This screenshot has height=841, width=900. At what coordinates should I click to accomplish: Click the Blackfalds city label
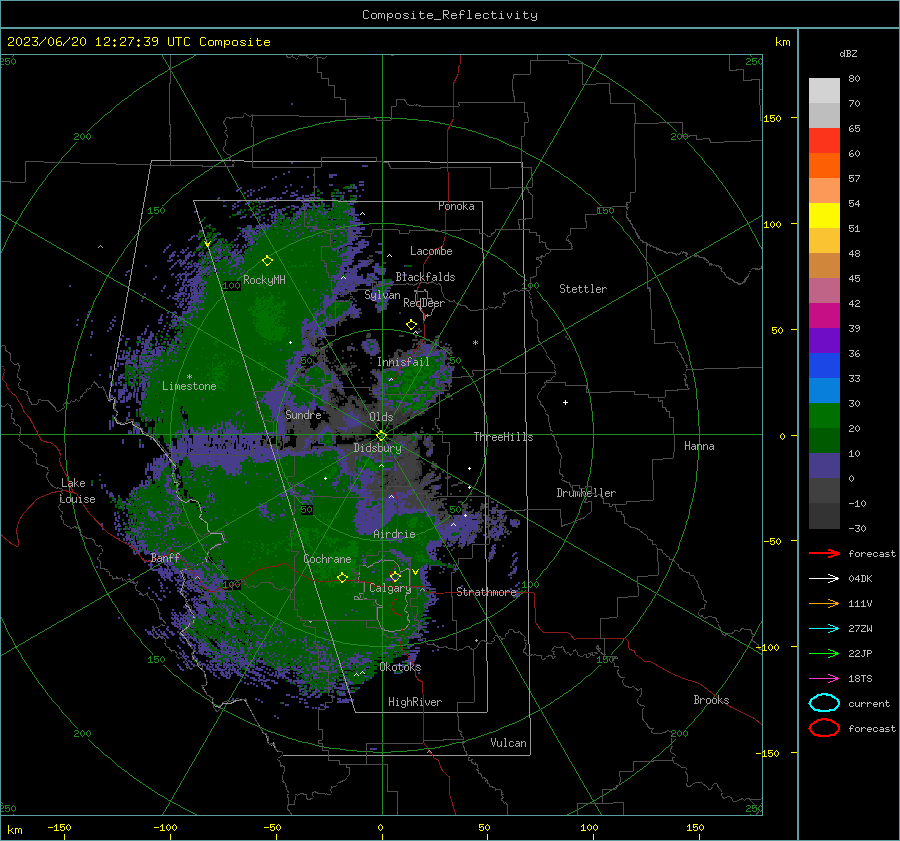[425, 277]
